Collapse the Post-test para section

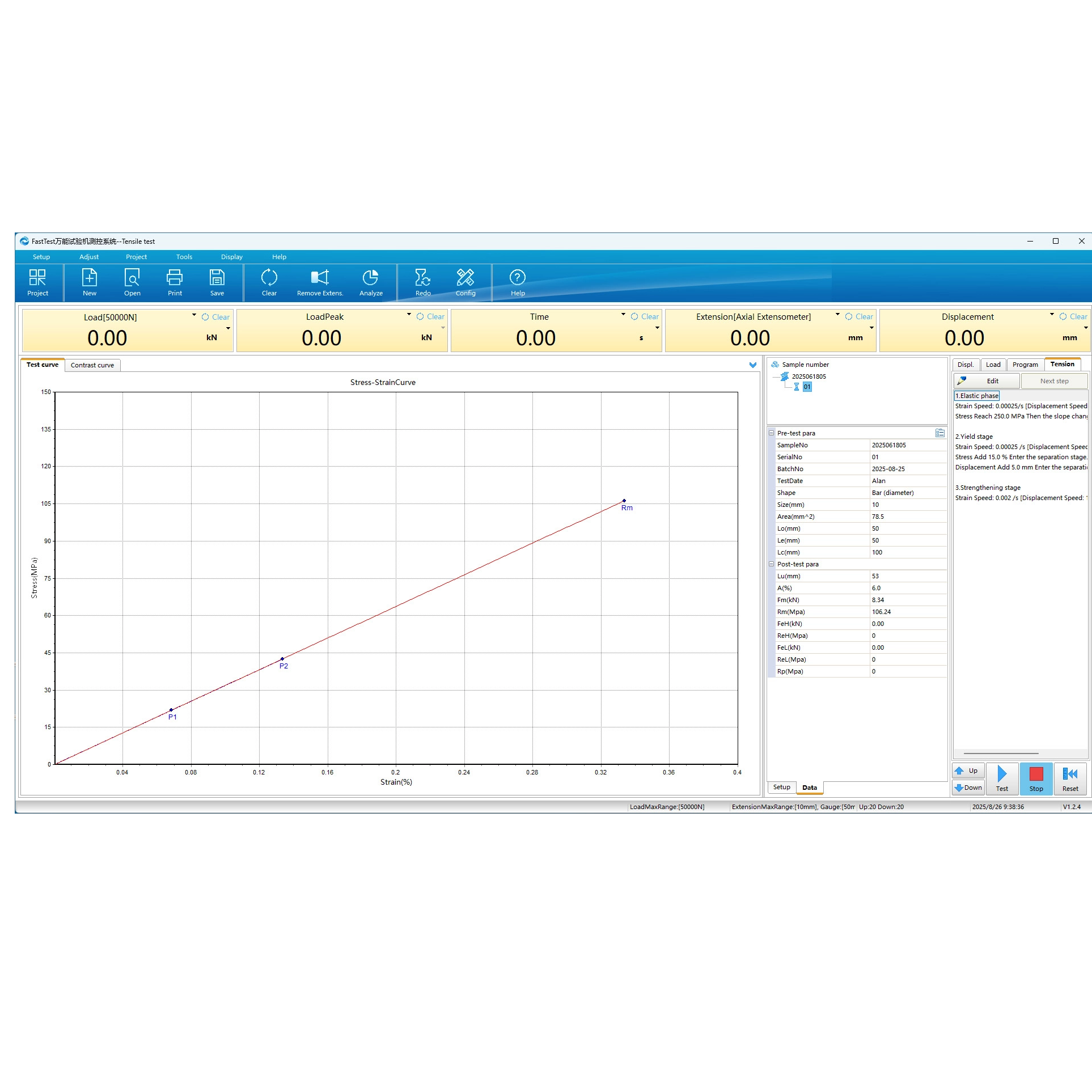coord(771,564)
